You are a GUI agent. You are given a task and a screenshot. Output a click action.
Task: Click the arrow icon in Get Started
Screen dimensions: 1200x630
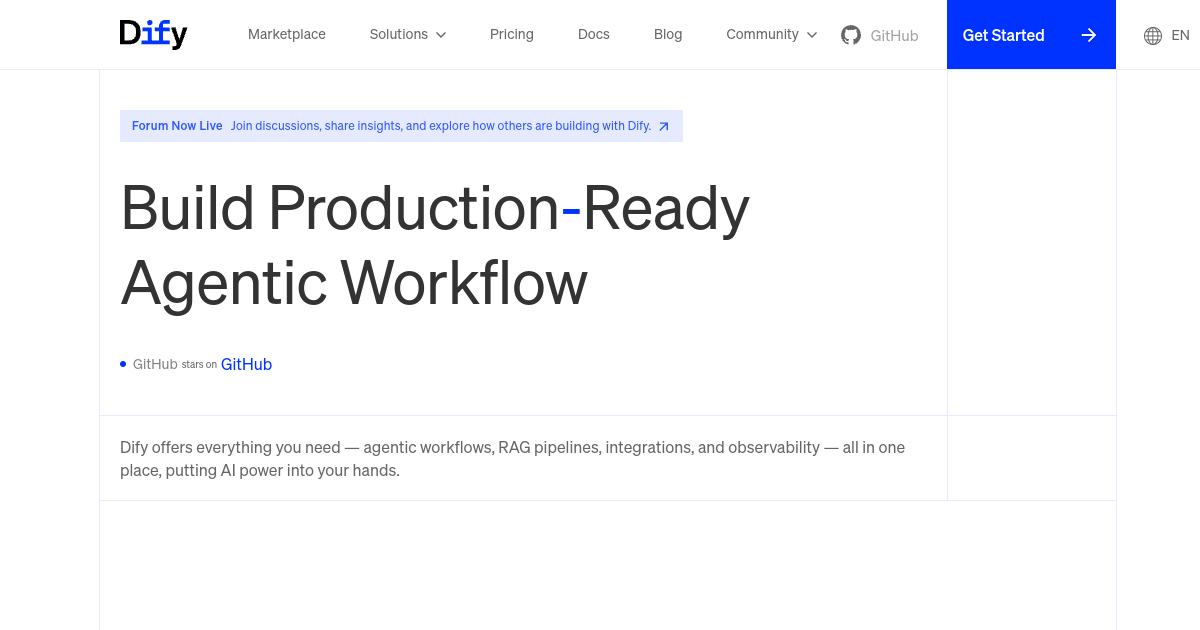(1089, 35)
